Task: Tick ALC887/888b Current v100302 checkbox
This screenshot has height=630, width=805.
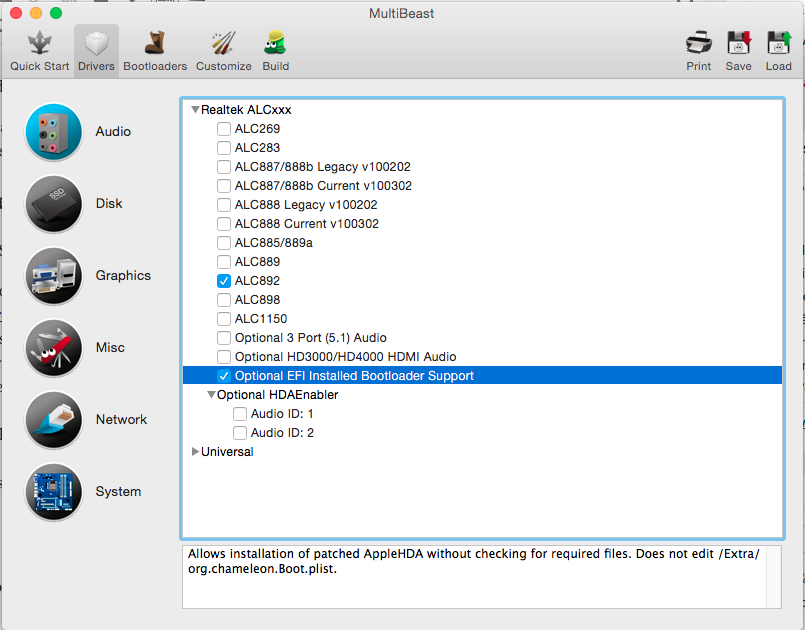Action: 224,186
